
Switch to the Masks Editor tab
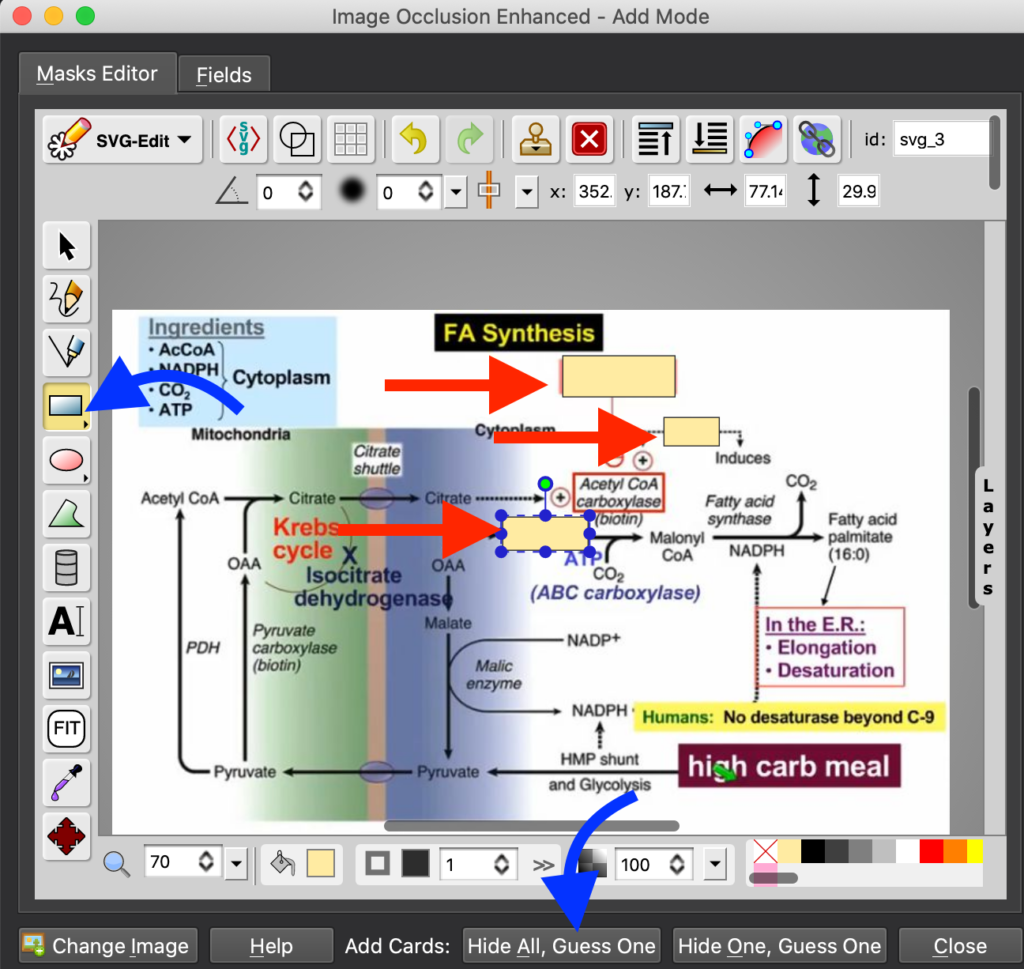pyautogui.click(x=98, y=74)
